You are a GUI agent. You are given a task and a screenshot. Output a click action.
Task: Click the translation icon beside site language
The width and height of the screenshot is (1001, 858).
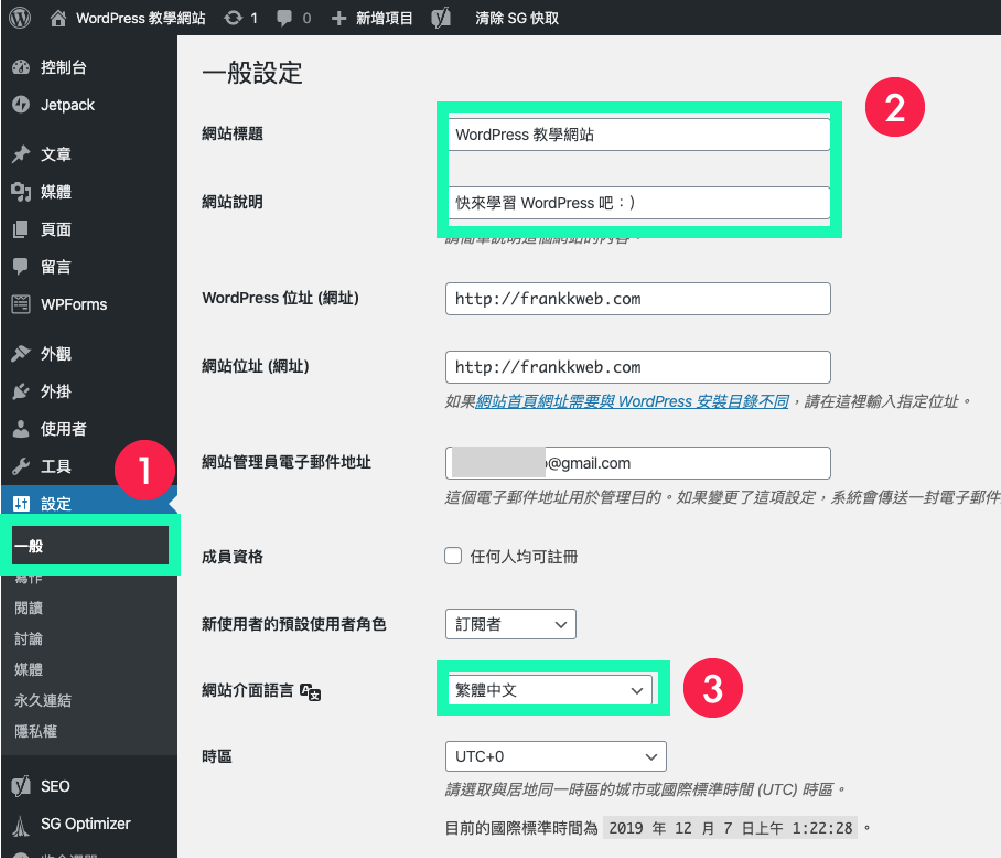pos(310,692)
